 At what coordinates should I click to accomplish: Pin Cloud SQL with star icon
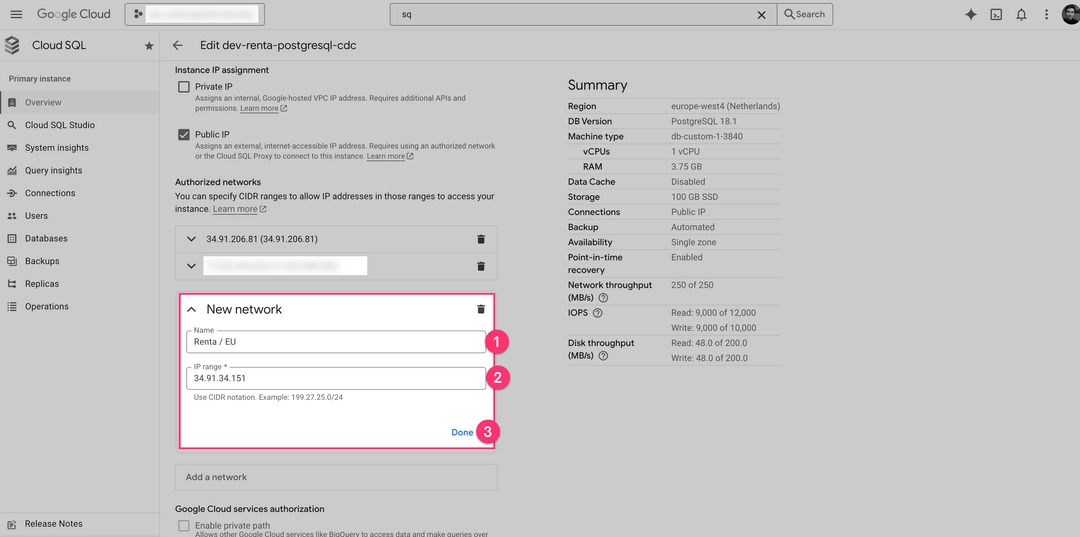pos(149,46)
